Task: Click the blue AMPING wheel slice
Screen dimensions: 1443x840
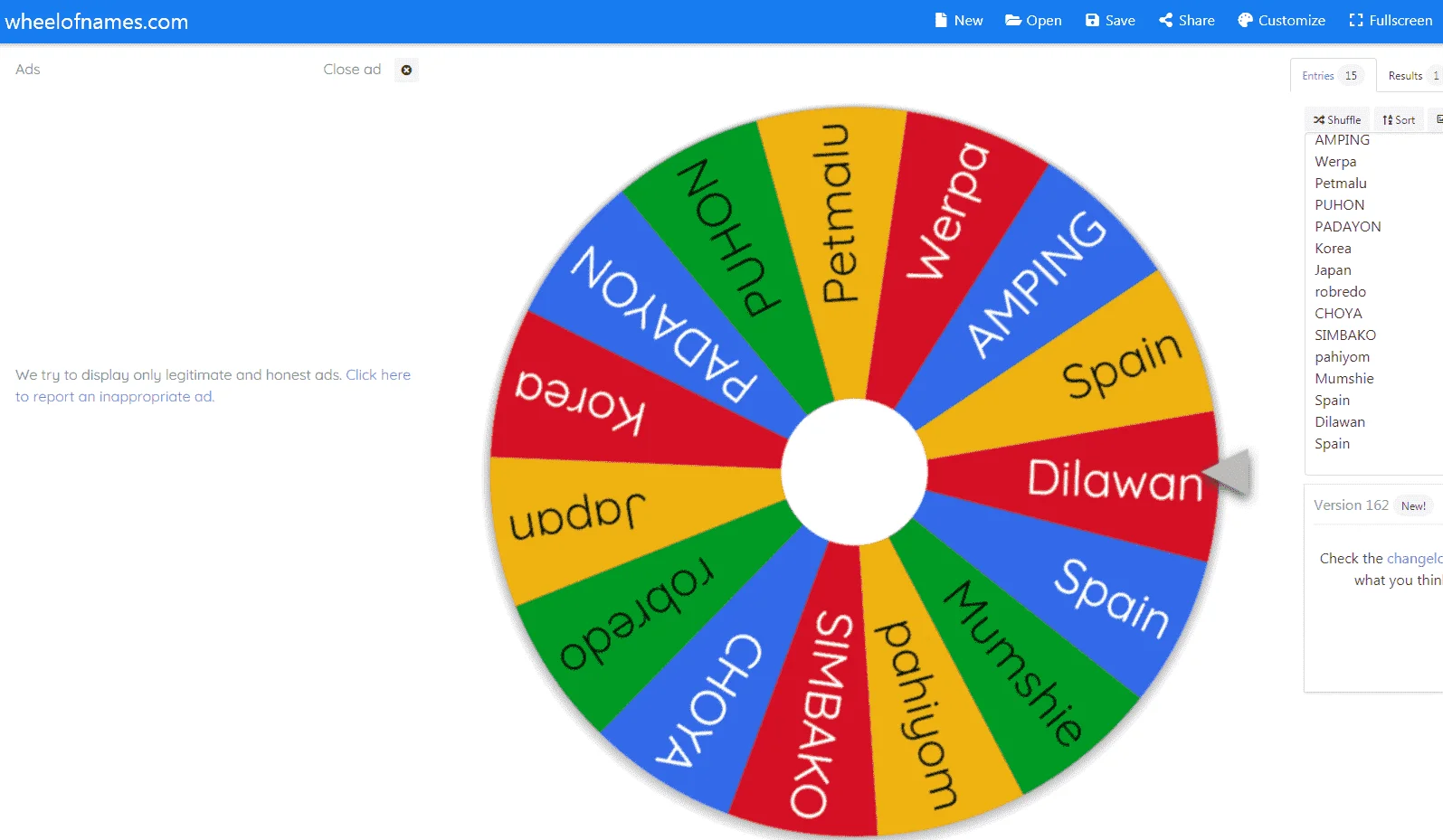Action: tap(1036, 285)
